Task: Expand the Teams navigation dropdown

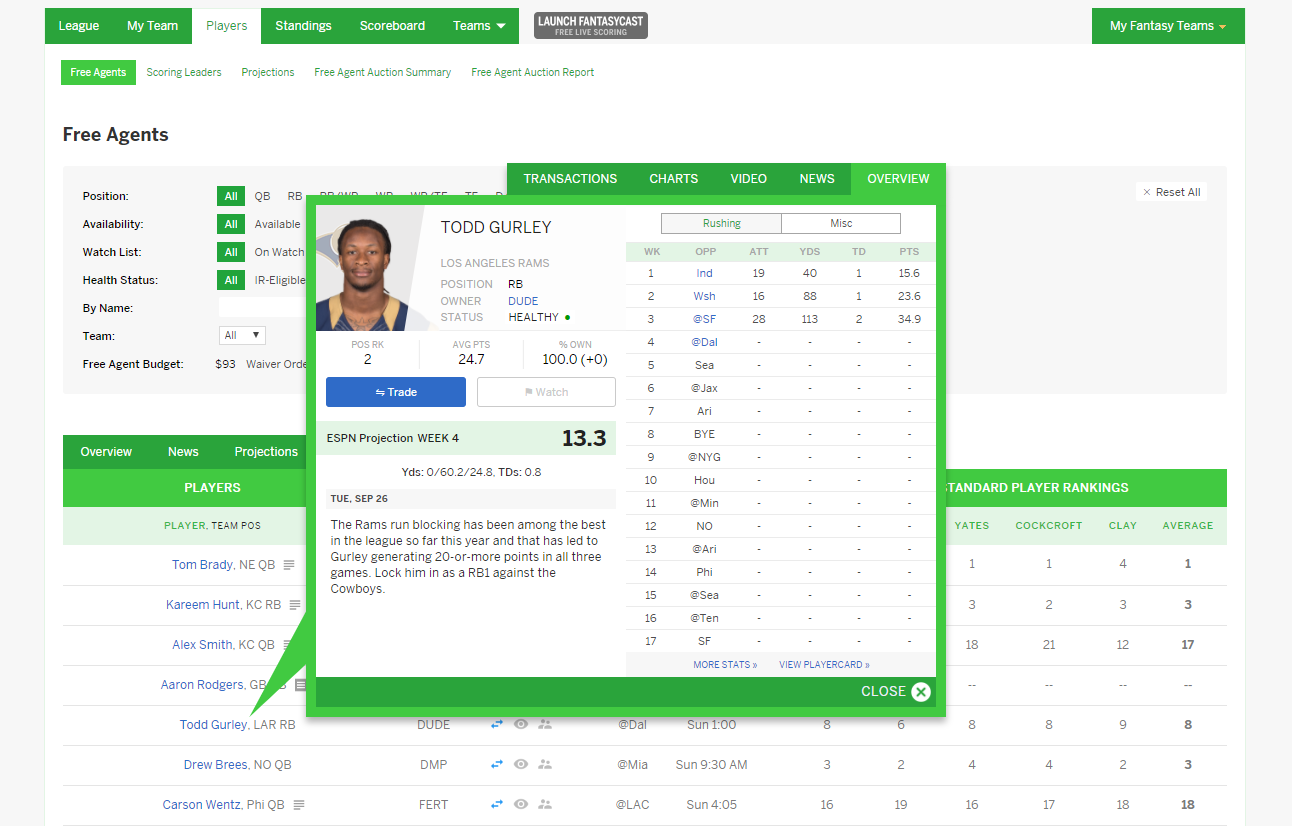Action: point(480,26)
